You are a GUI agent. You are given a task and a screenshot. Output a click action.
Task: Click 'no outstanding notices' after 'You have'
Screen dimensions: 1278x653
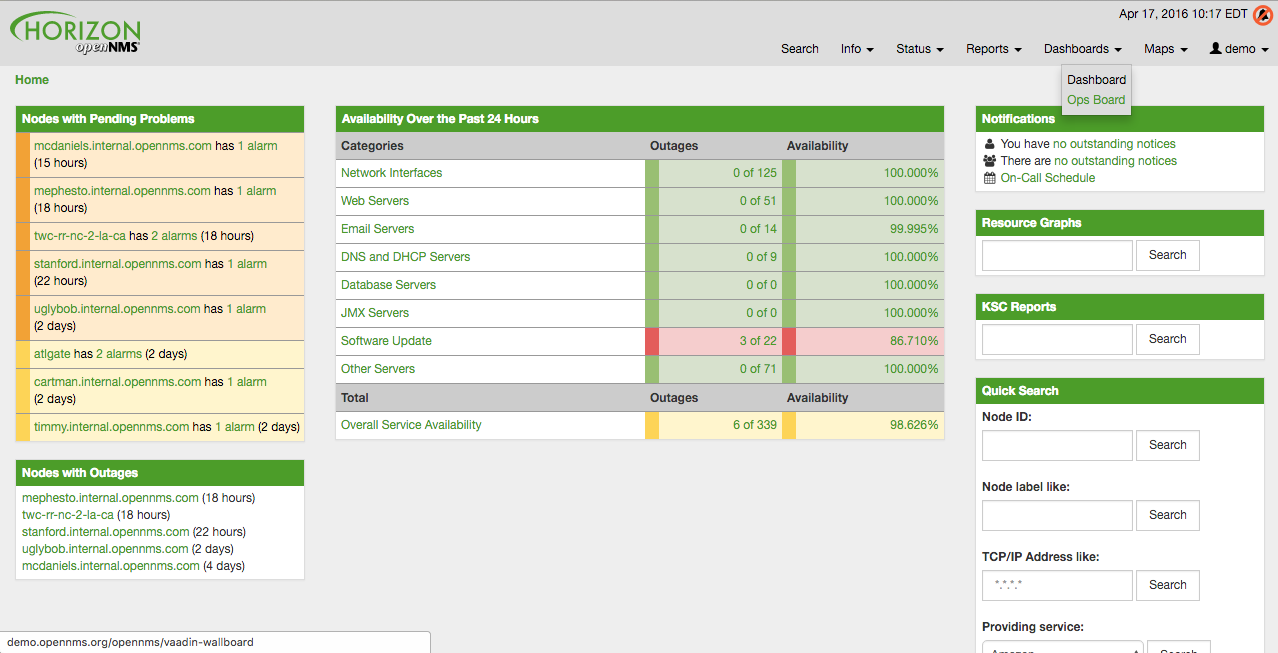tap(1115, 144)
